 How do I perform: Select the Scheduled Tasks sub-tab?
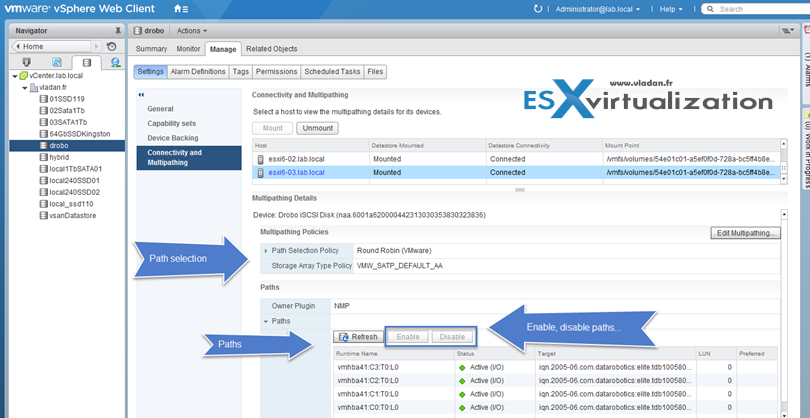click(332, 72)
